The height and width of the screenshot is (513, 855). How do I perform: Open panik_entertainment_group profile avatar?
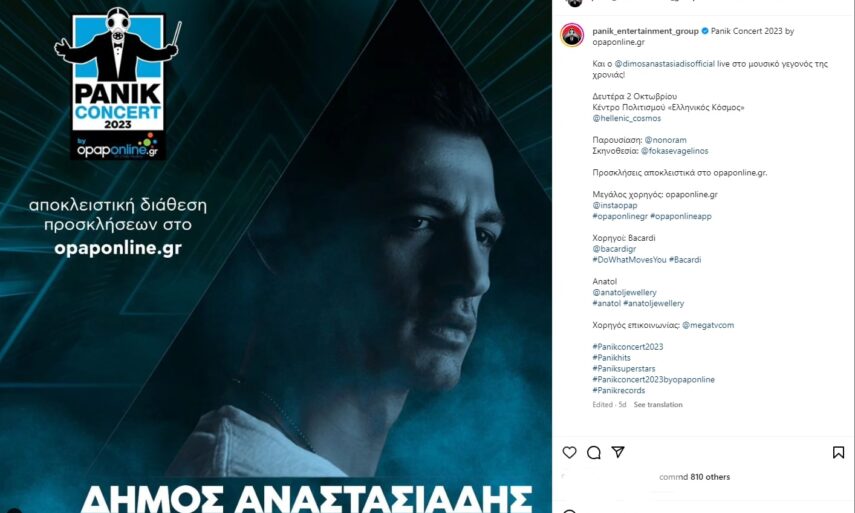click(x=572, y=35)
